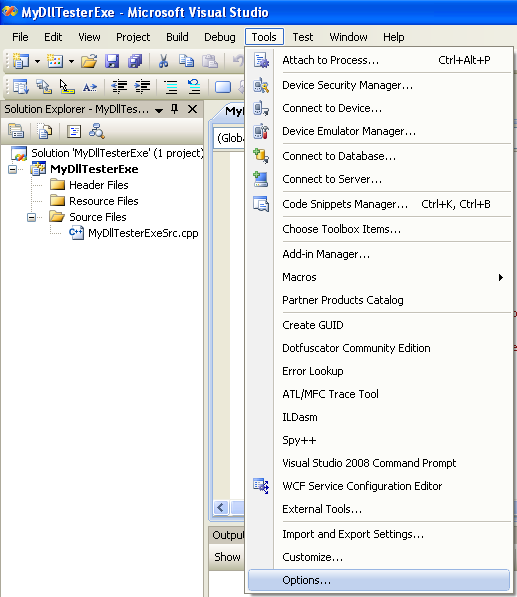Click the Display Word Completion icon

[90, 87]
